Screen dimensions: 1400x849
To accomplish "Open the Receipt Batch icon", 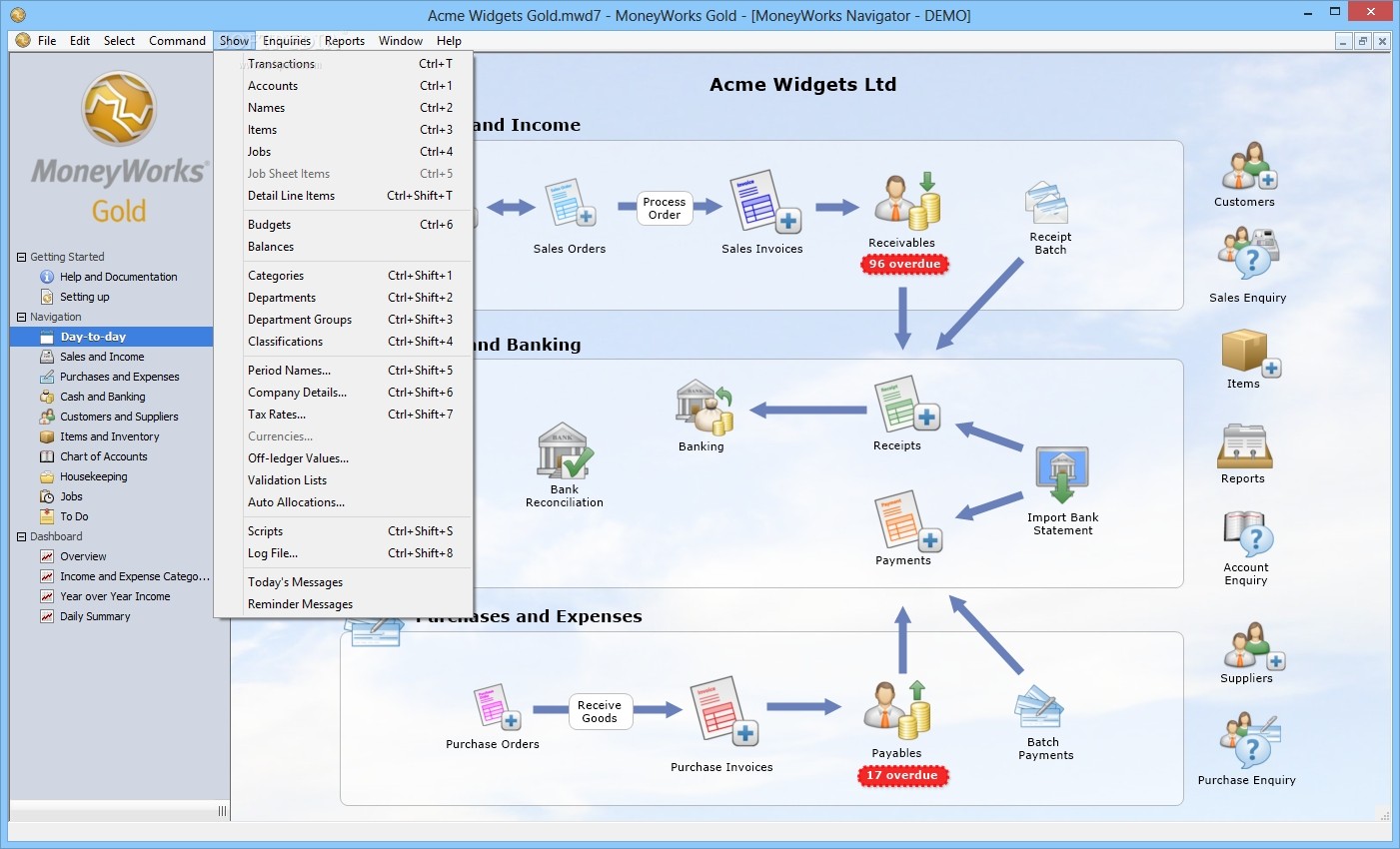I will click(1047, 204).
